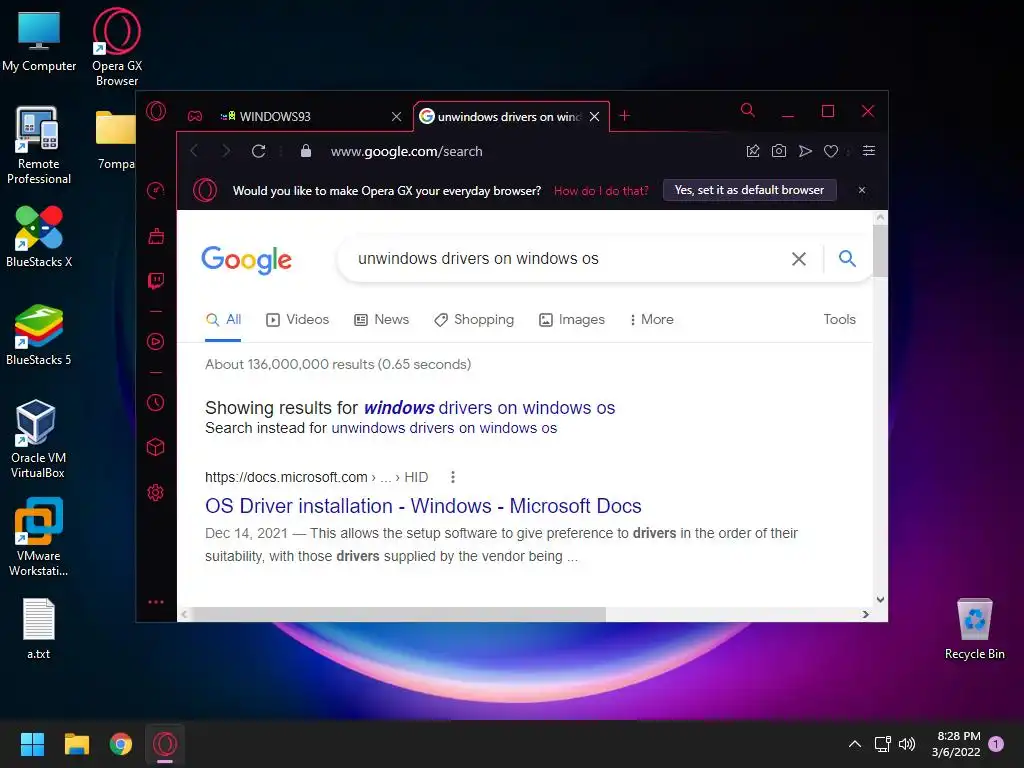Go back to the previous page

pos(194,152)
